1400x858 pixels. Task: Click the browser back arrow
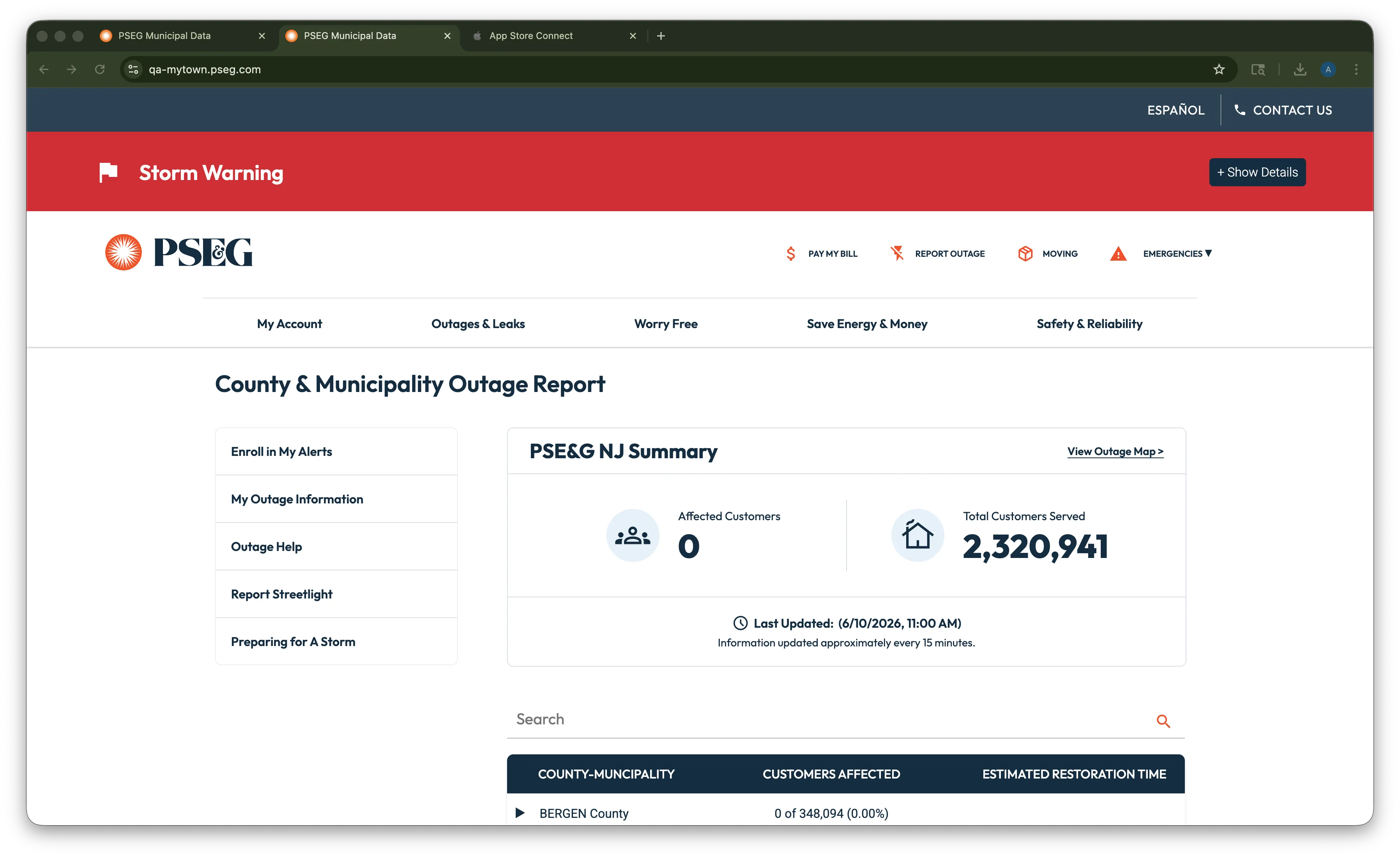44,69
